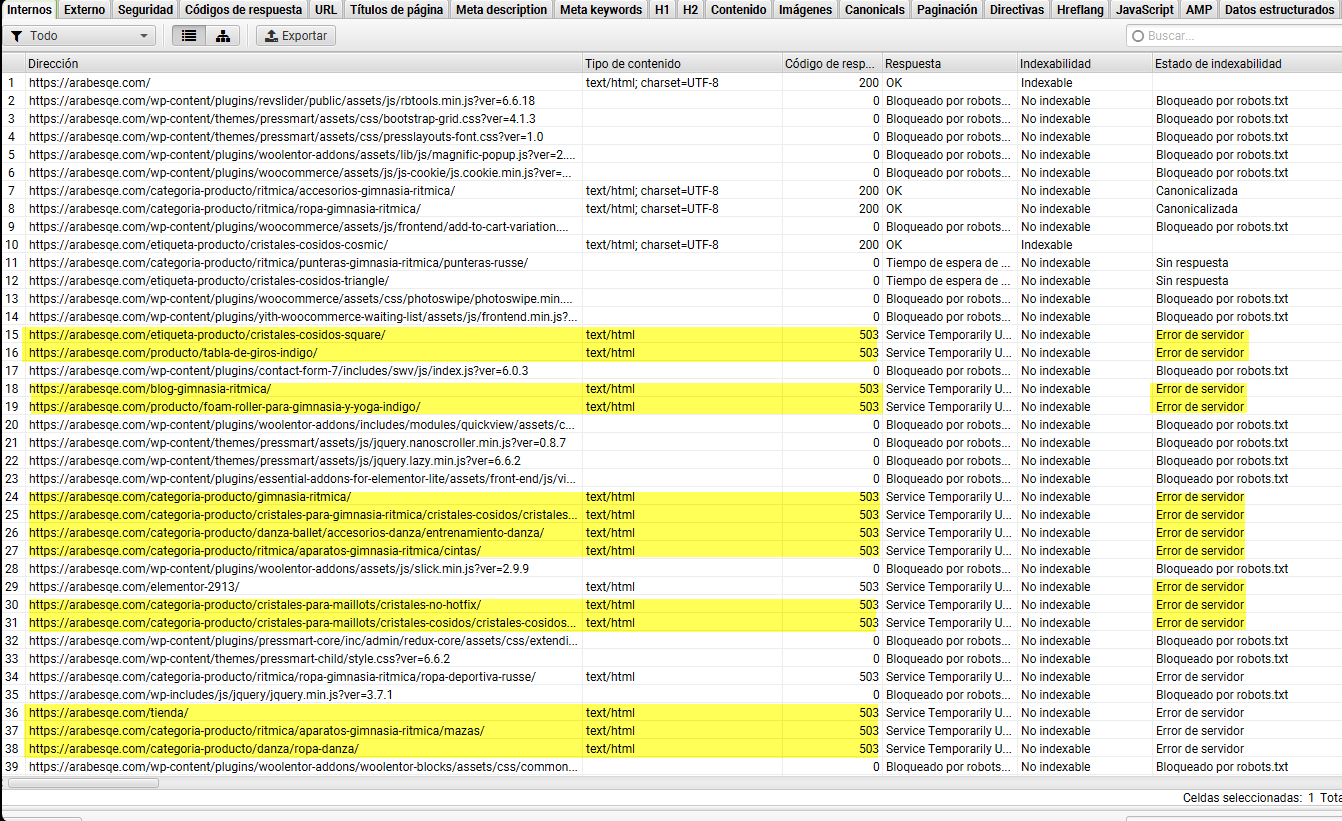The width and height of the screenshot is (1342, 821).
Task: Select blog-gimnasia-ritmica URL row
Action: coord(150,389)
